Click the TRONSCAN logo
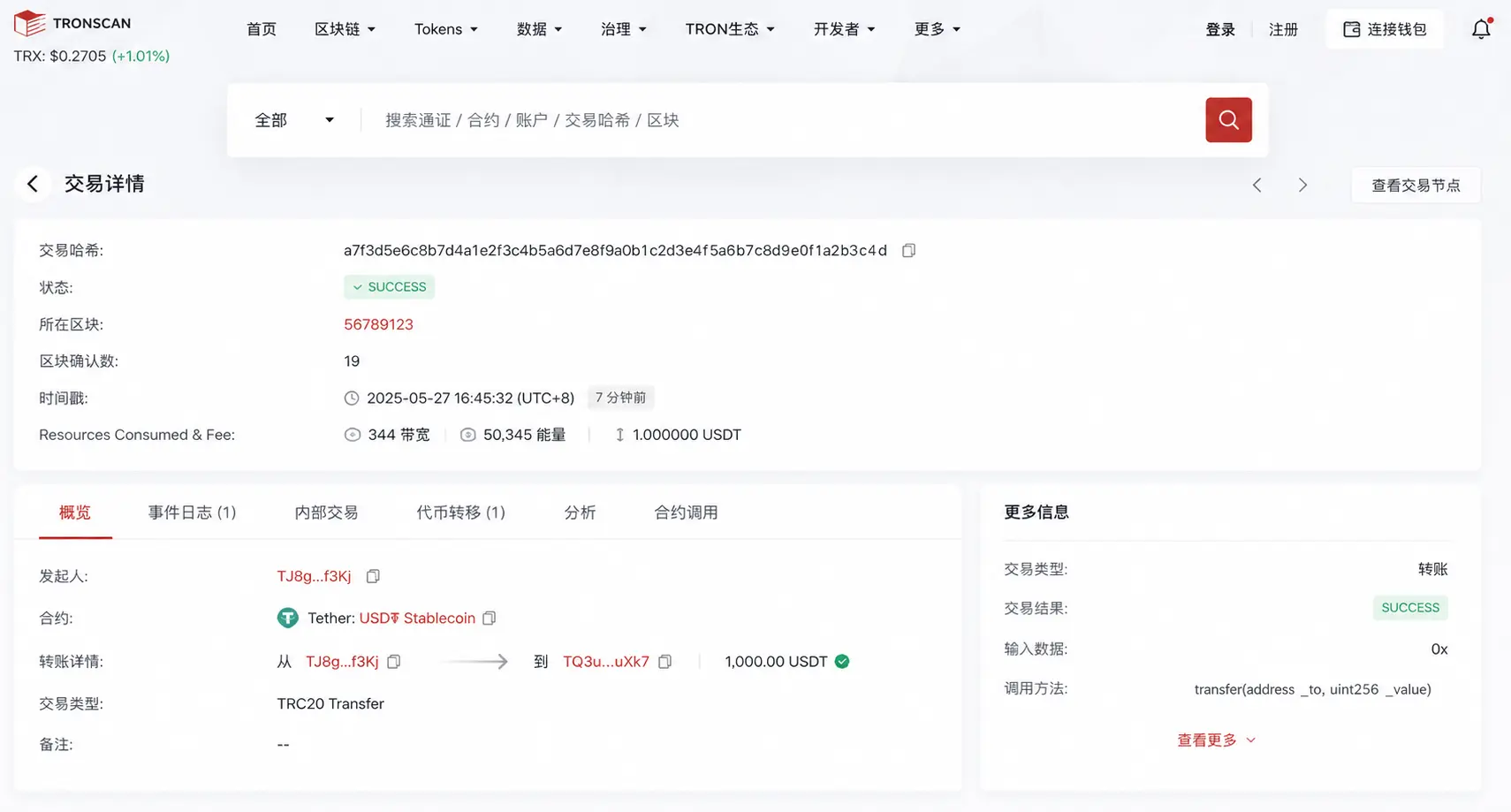1511x812 pixels. pyautogui.click(x=72, y=23)
